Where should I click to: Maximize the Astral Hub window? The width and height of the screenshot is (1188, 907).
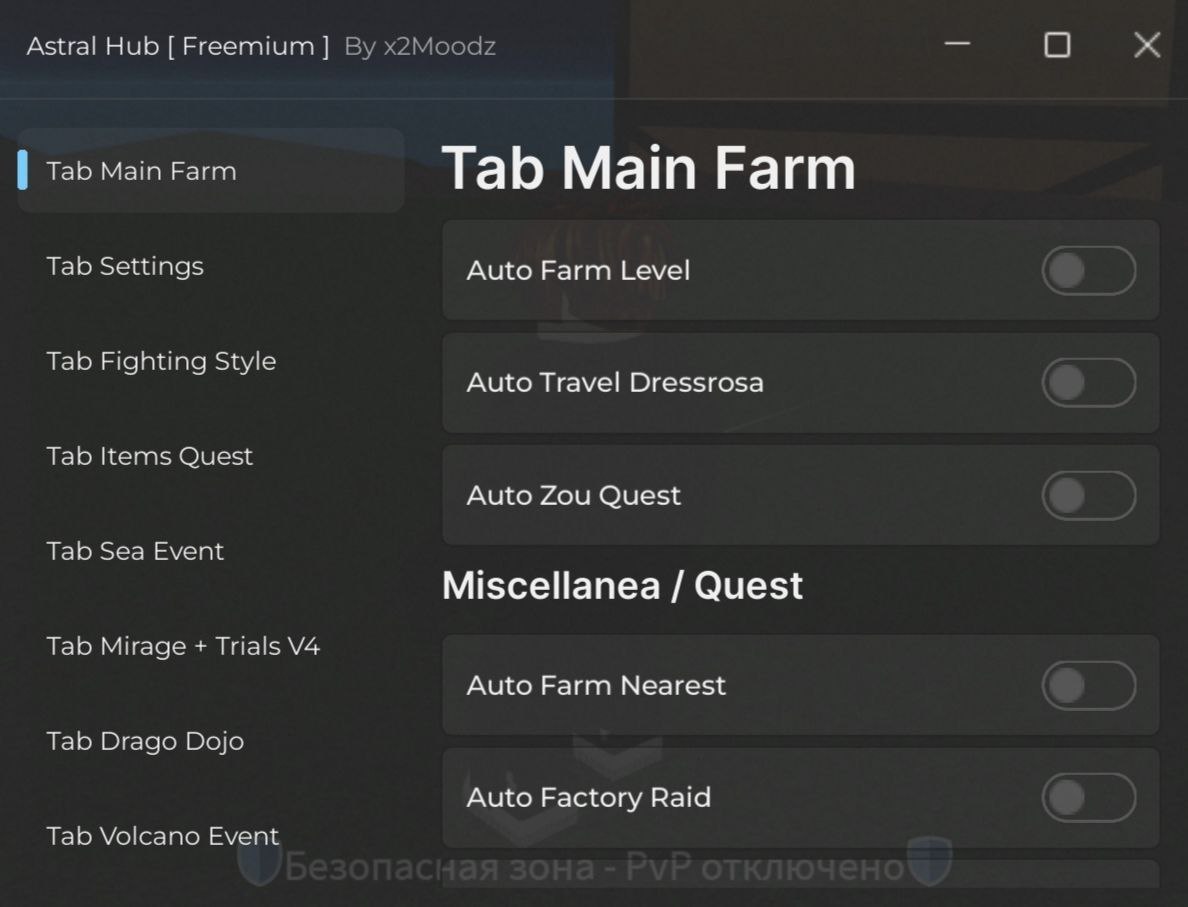(1057, 45)
